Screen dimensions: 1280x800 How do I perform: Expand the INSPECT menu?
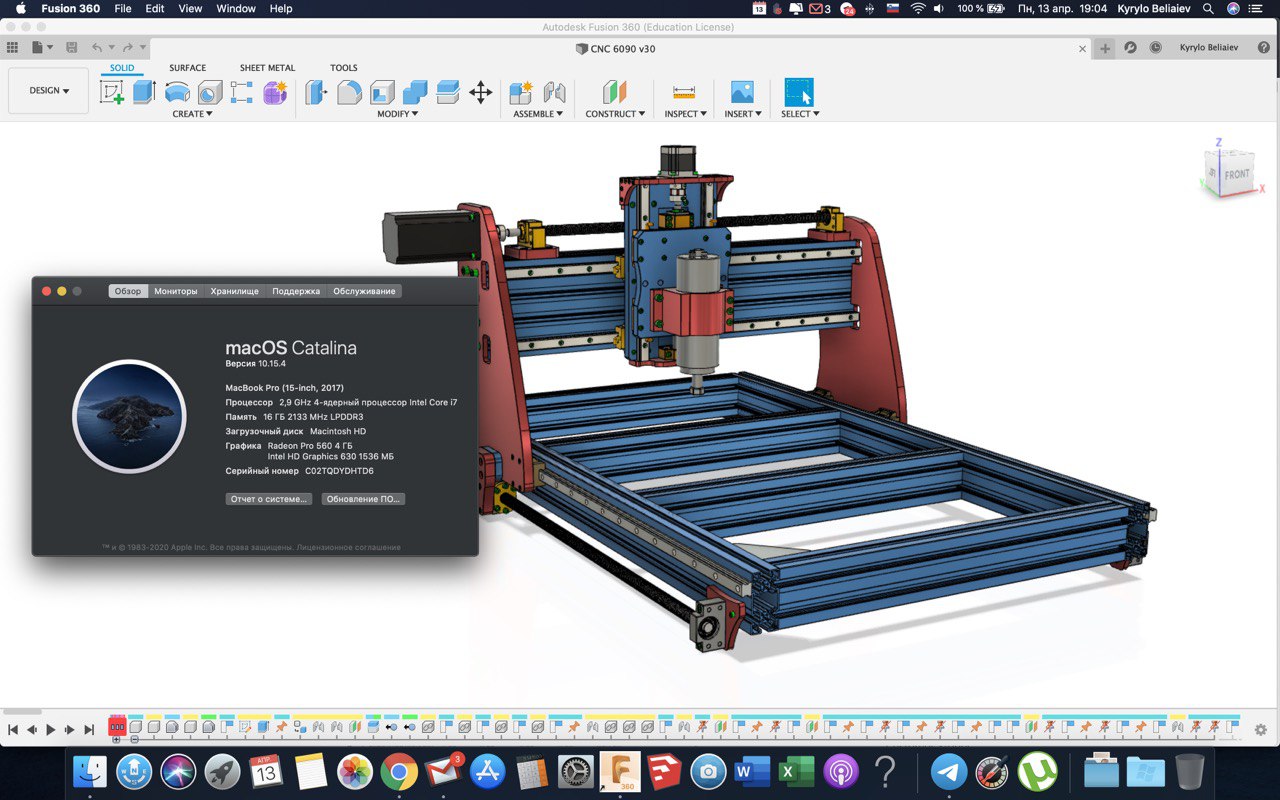pos(685,114)
